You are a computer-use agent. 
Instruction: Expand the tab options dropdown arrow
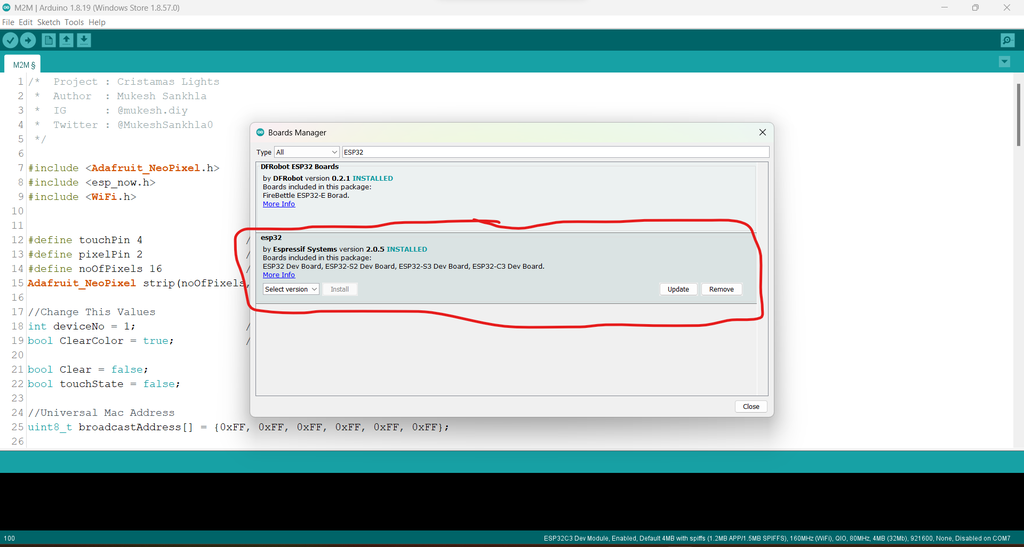1004,62
